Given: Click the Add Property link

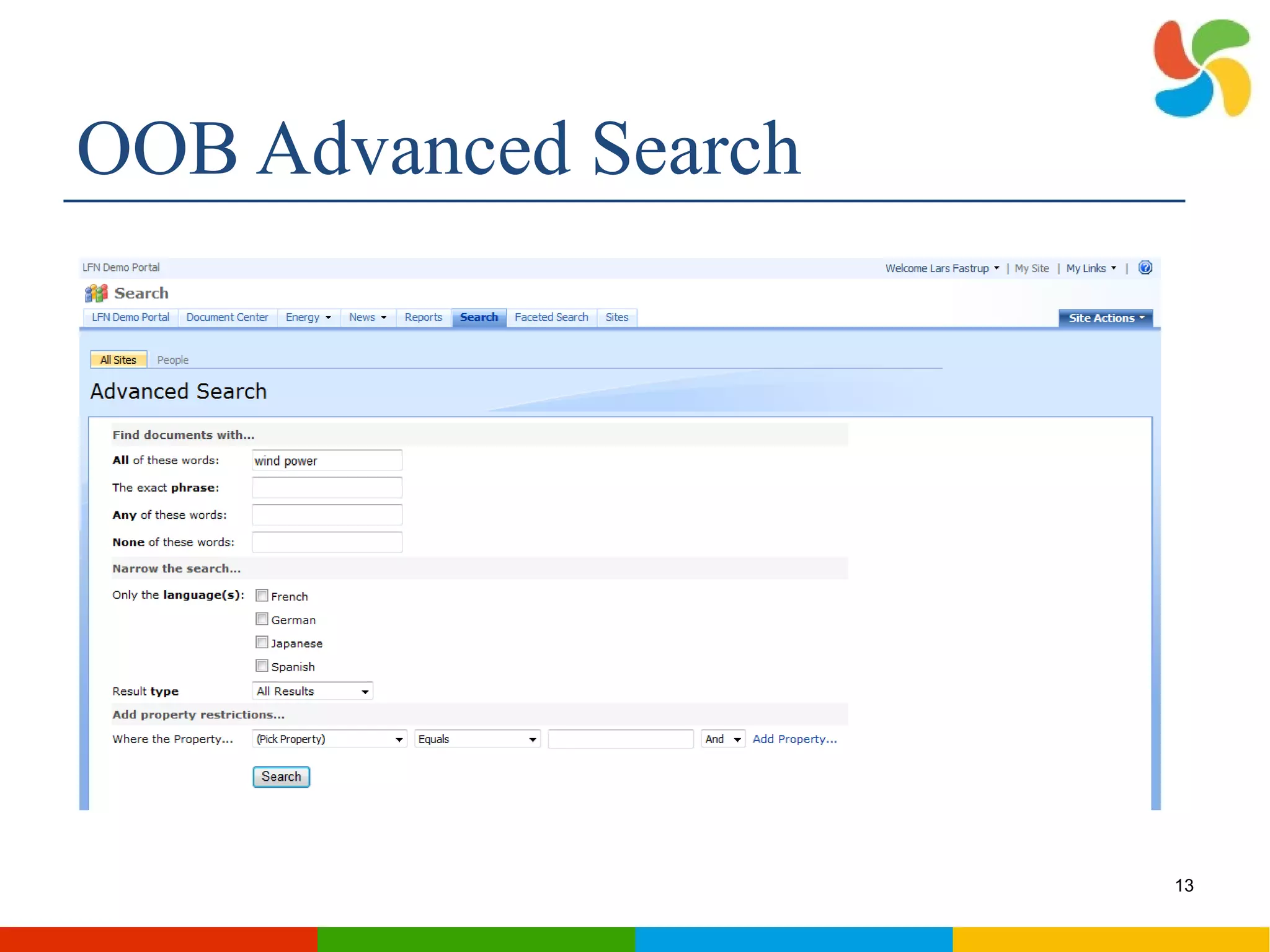Looking at the screenshot, I should point(794,739).
